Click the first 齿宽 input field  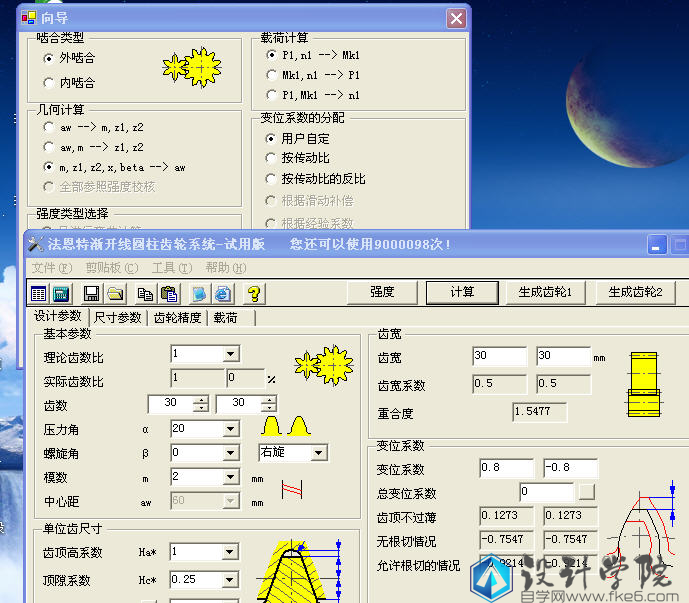click(499, 356)
